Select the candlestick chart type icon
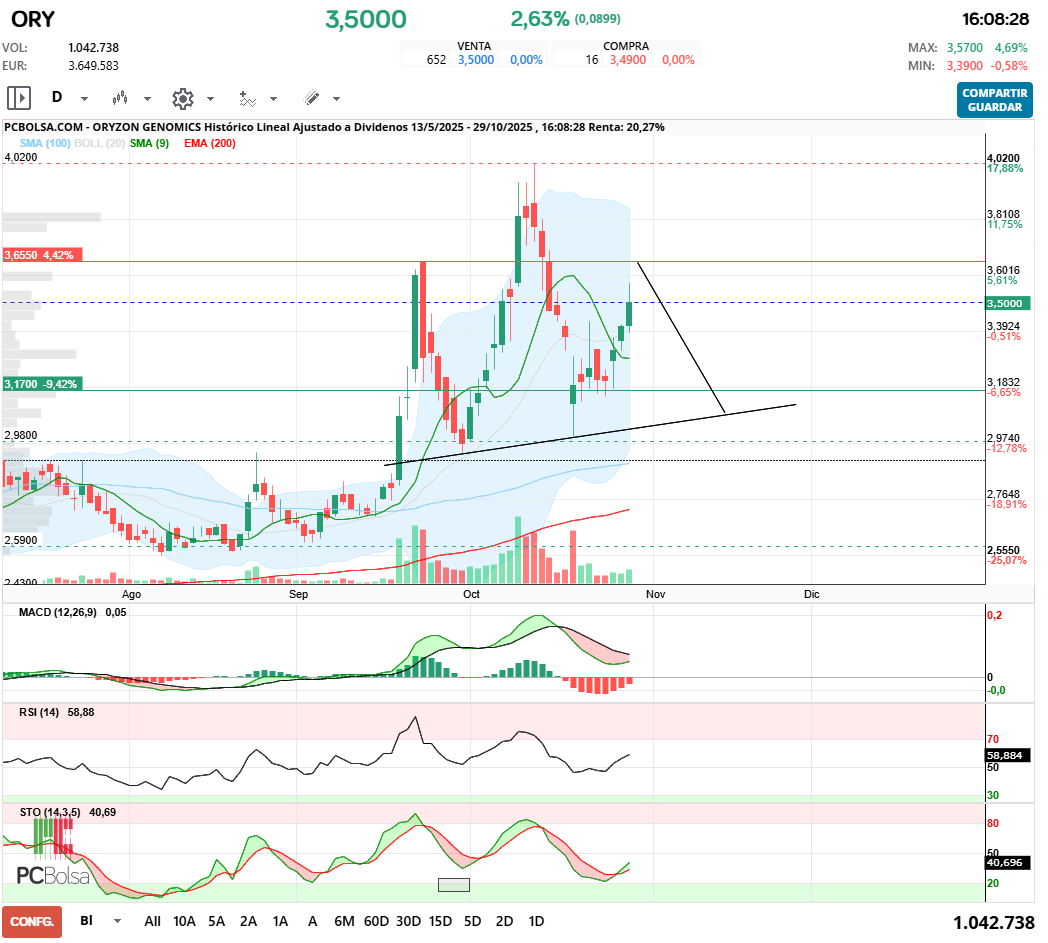1048x943 pixels. pyautogui.click(x=120, y=98)
